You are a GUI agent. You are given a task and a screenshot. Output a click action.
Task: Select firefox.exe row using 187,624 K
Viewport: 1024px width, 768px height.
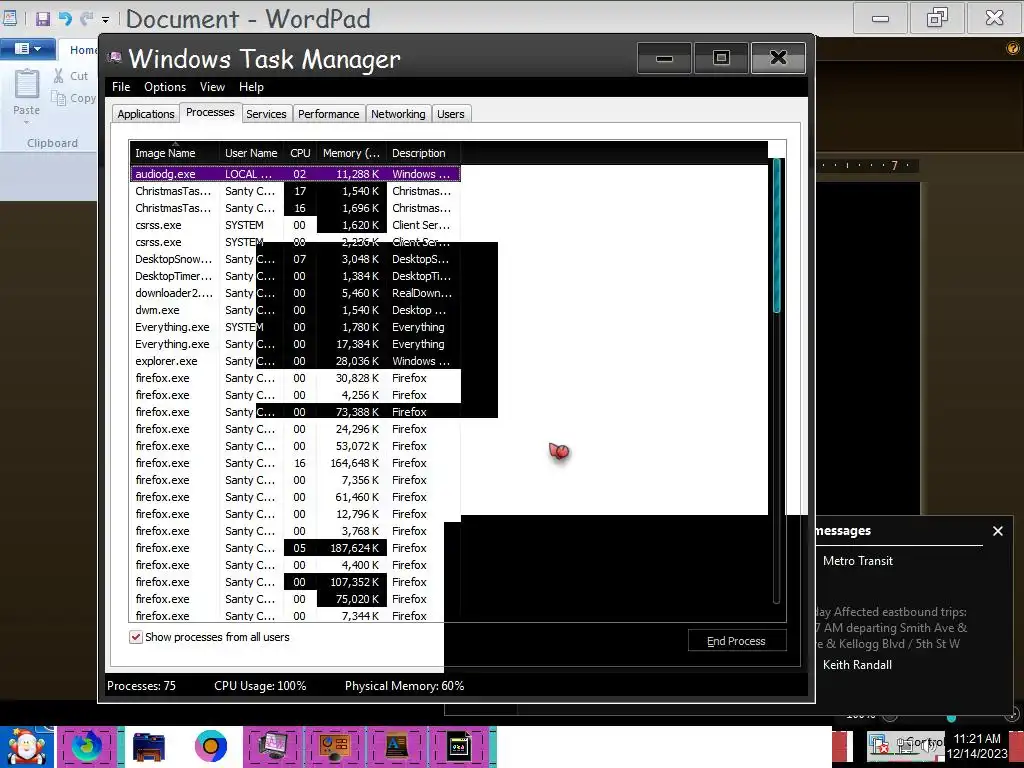point(295,548)
